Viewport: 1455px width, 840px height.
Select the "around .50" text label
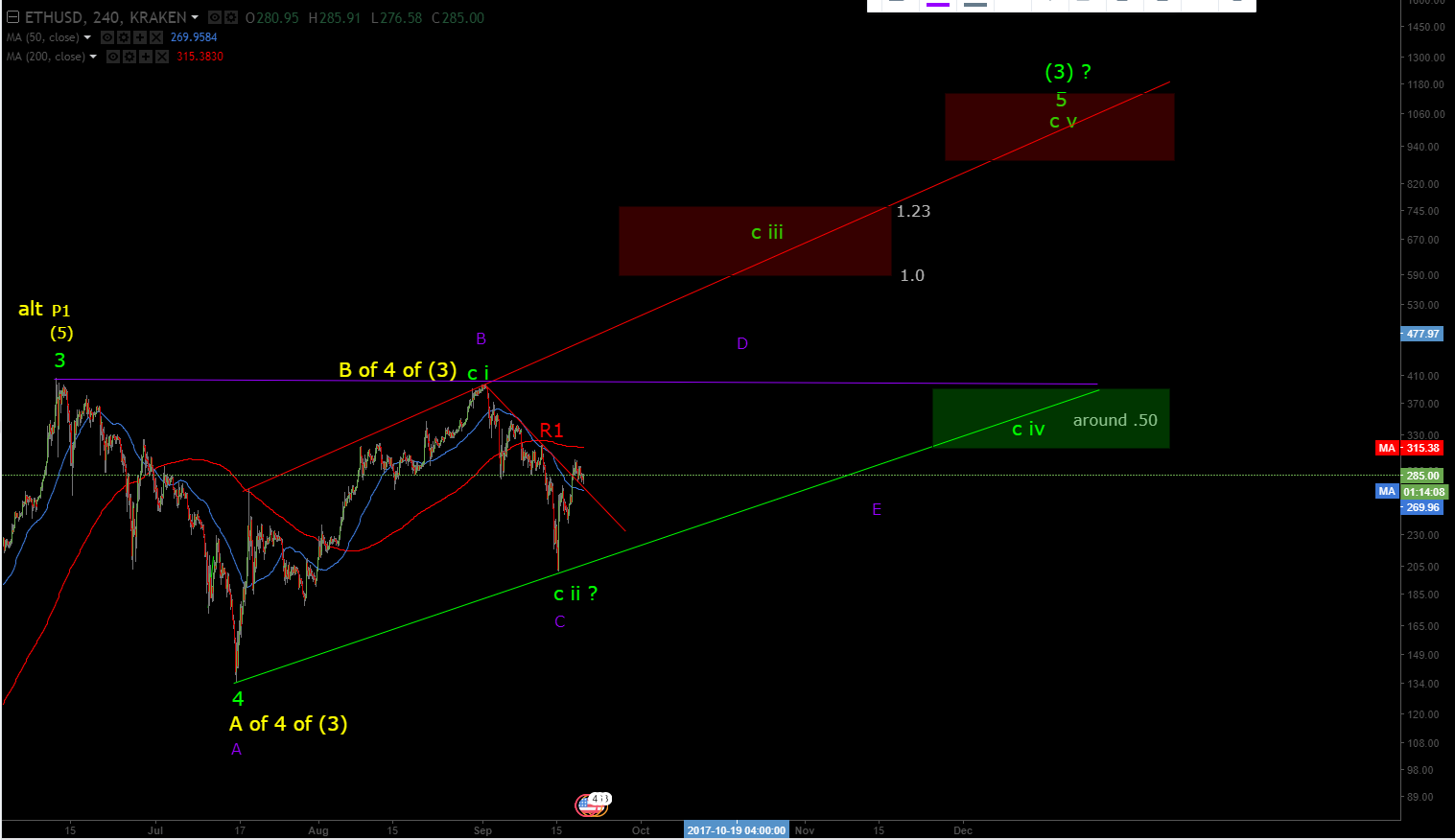[x=1115, y=420]
